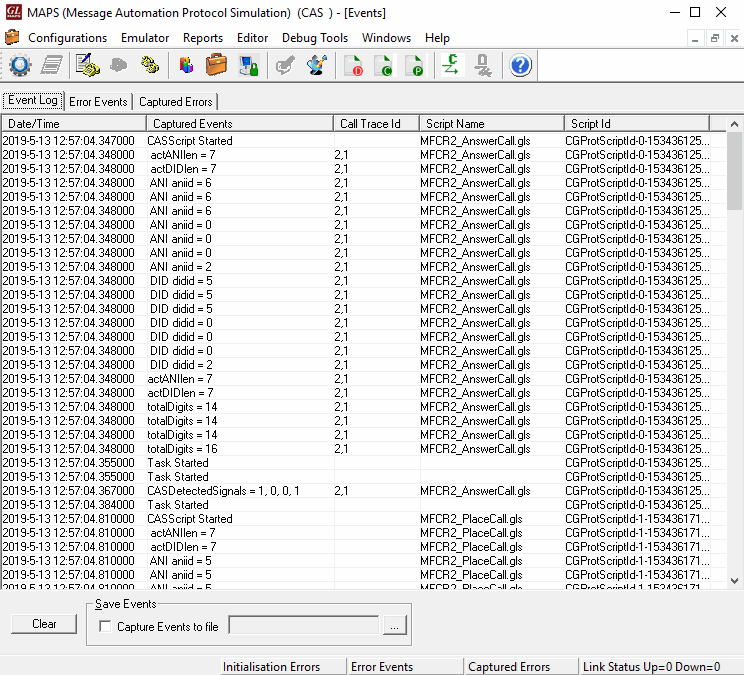Click the globe-with-paintbrush toolbar icon
744x675 pixels.
pyautogui.click(x=317, y=65)
